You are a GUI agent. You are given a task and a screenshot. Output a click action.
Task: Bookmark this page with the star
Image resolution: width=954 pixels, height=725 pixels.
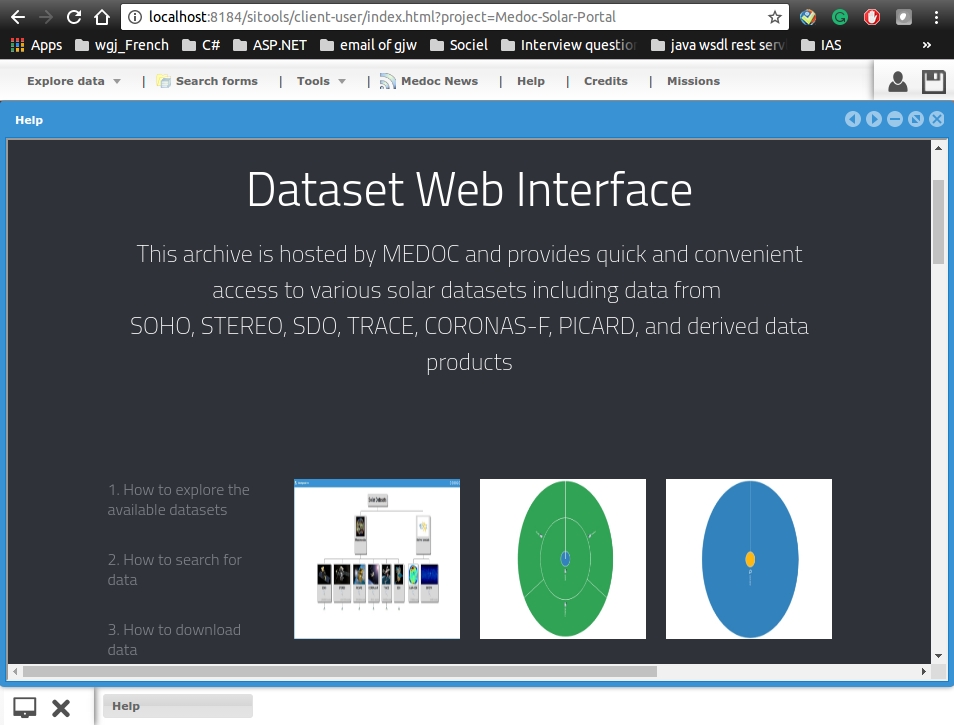(x=775, y=17)
